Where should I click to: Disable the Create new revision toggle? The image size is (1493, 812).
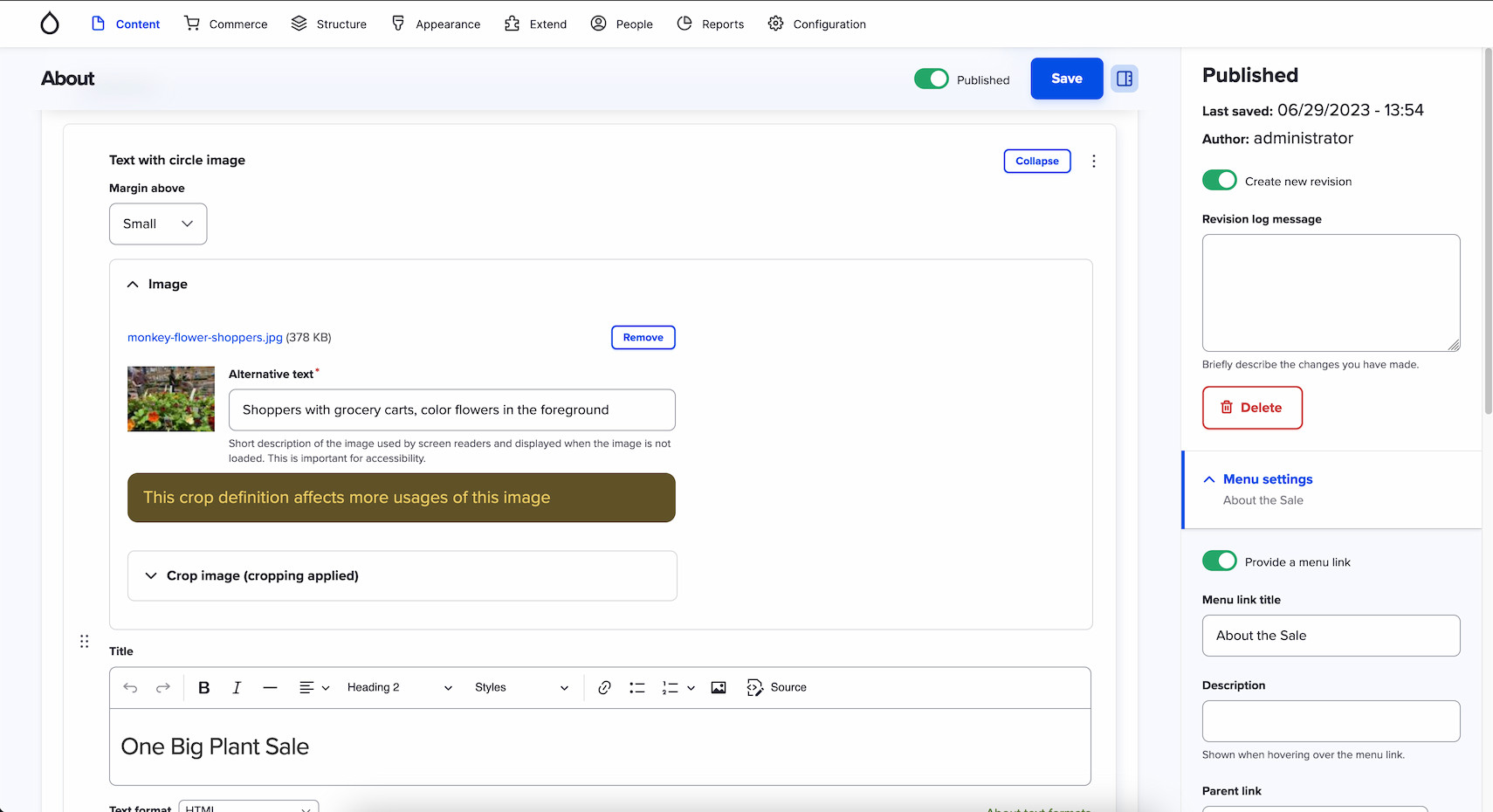1219,181
